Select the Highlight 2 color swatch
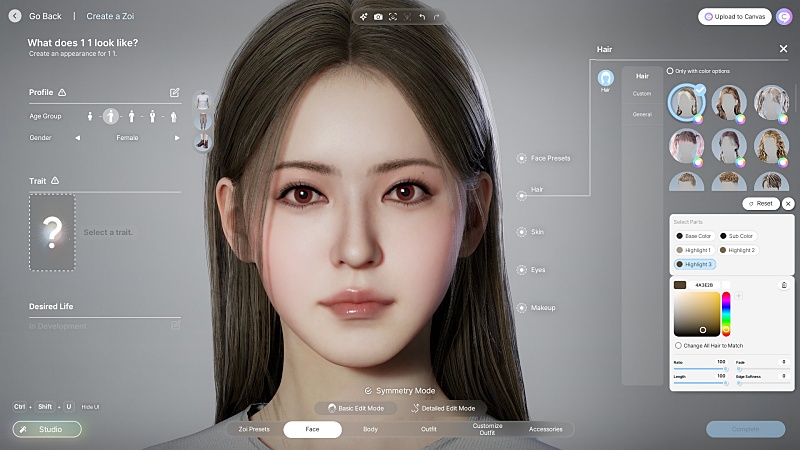 point(738,250)
